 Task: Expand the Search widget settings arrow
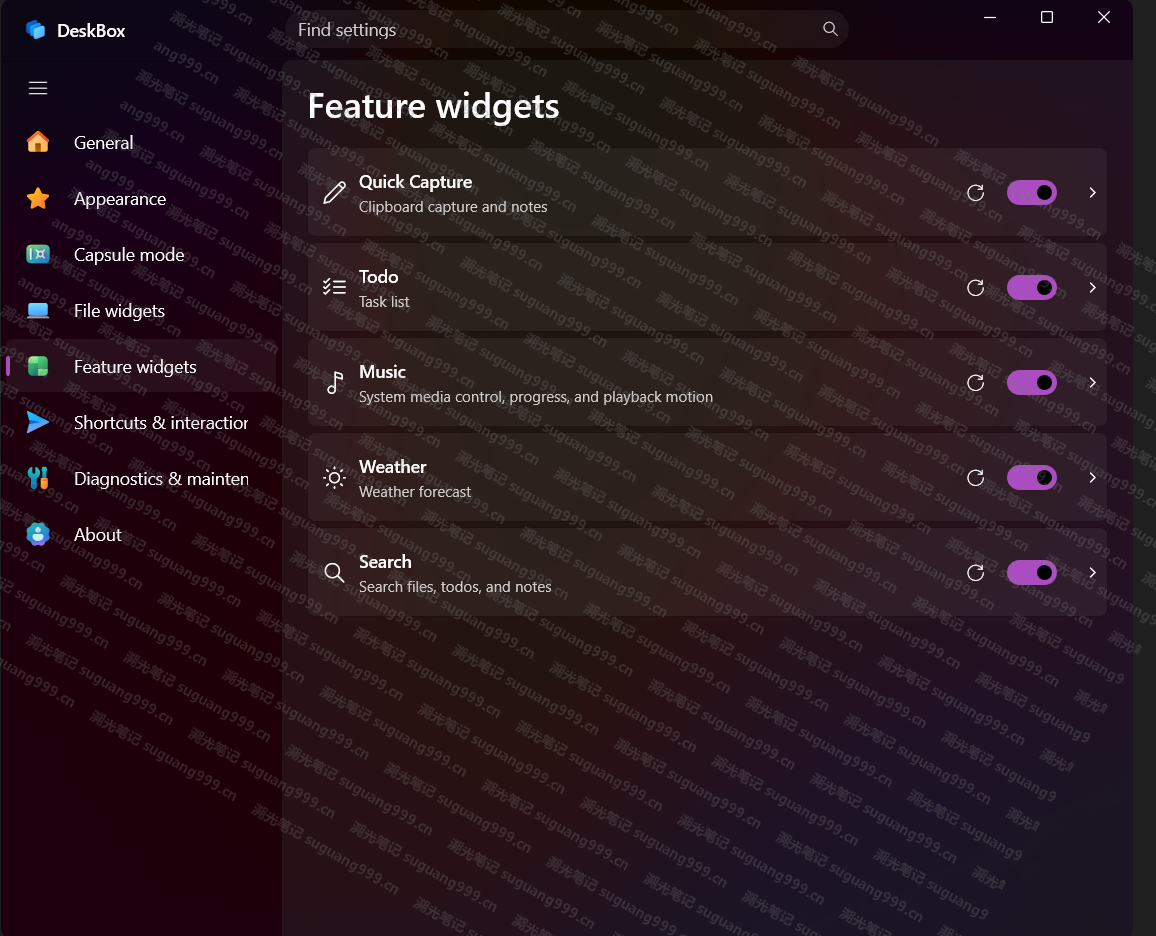[x=1093, y=573]
